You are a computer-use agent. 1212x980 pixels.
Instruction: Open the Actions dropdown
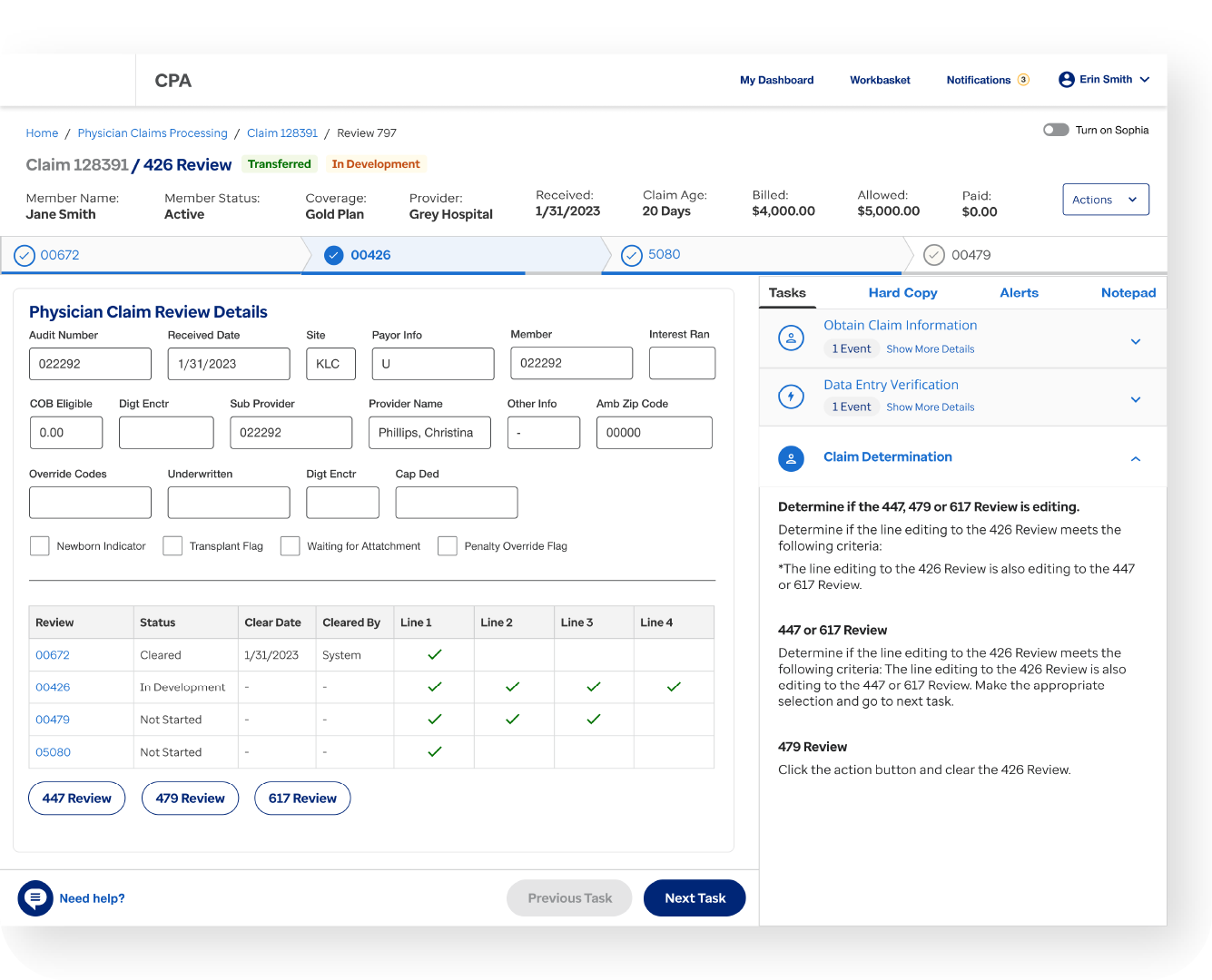click(1106, 200)
